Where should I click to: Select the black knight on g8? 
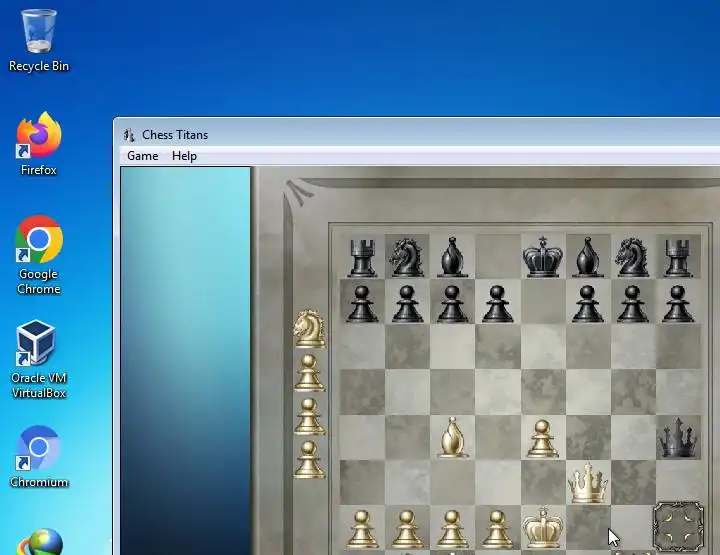point(633,257)
